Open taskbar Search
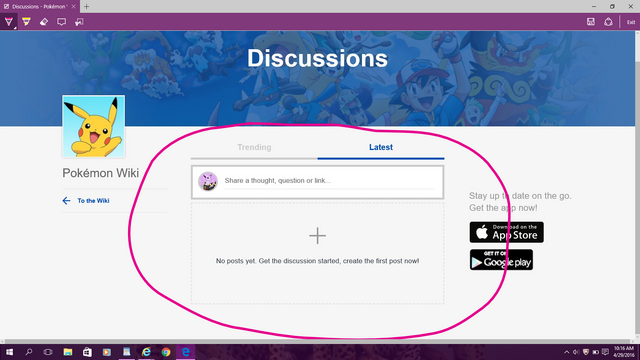Image resolution: width=640 pixels, height=360 pixels. [x=29, y=352]
